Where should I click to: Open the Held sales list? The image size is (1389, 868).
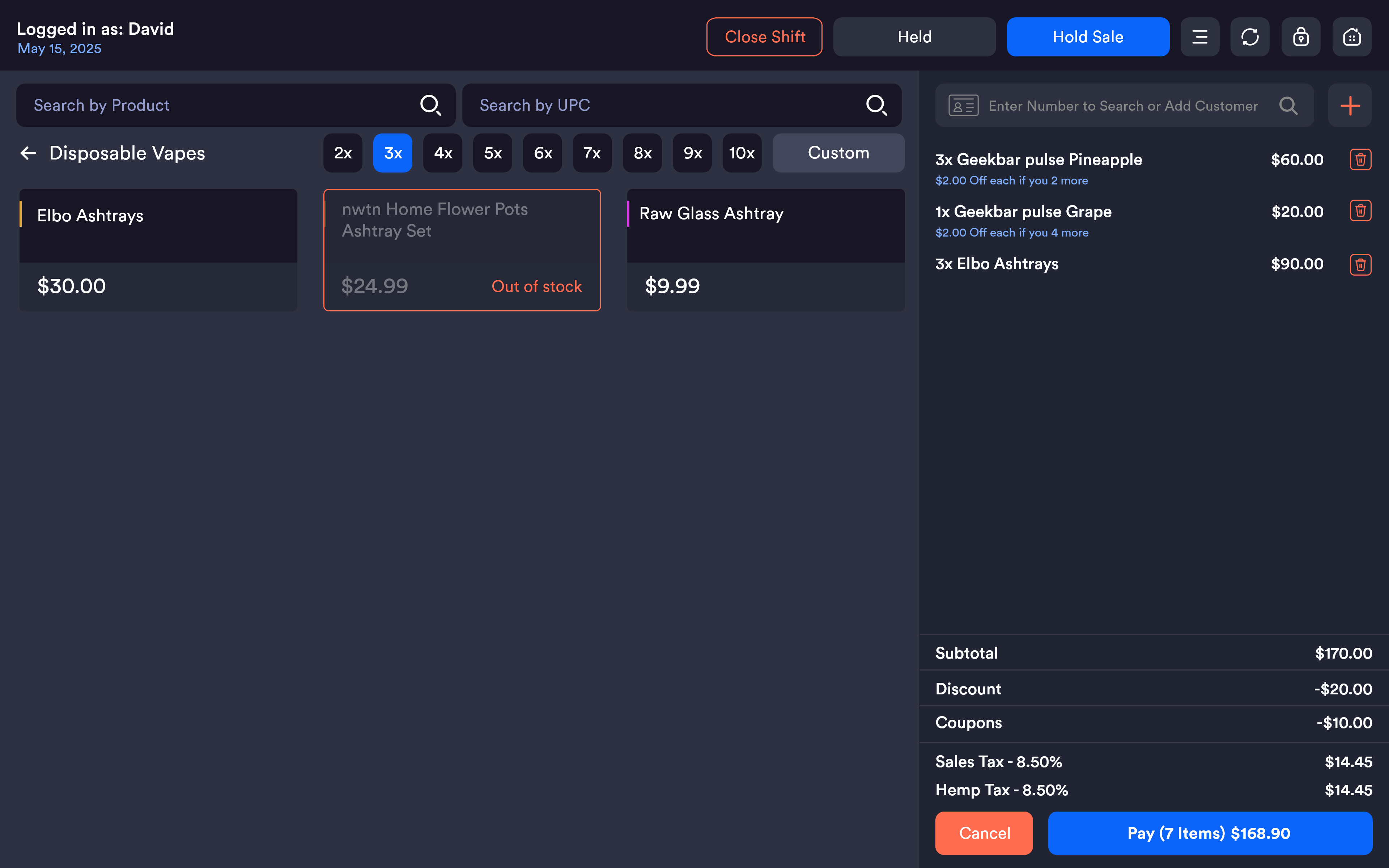(x=914, y=37)
